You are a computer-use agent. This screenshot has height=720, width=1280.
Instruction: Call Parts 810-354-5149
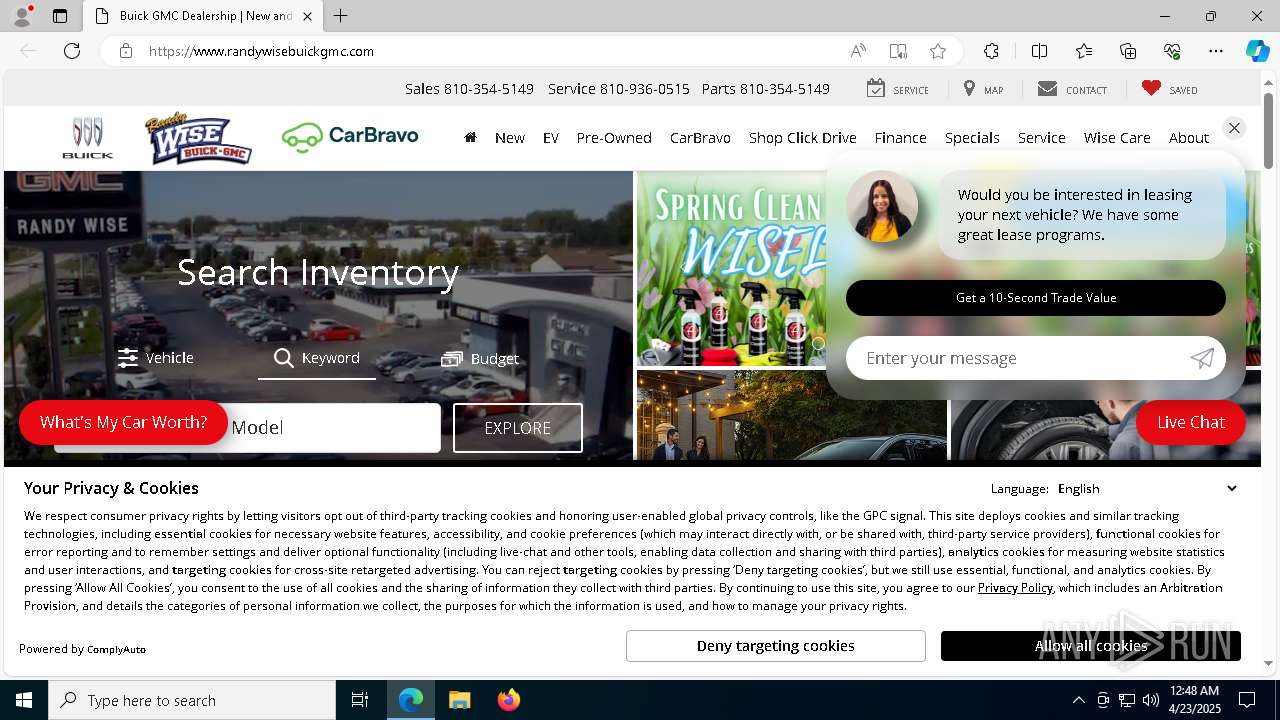(766, 89)
